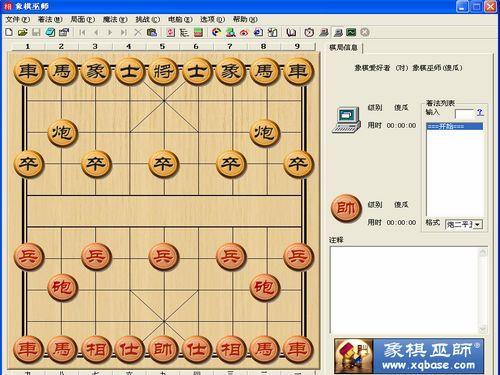Open the 帮助(H) menu

(245, 19)
